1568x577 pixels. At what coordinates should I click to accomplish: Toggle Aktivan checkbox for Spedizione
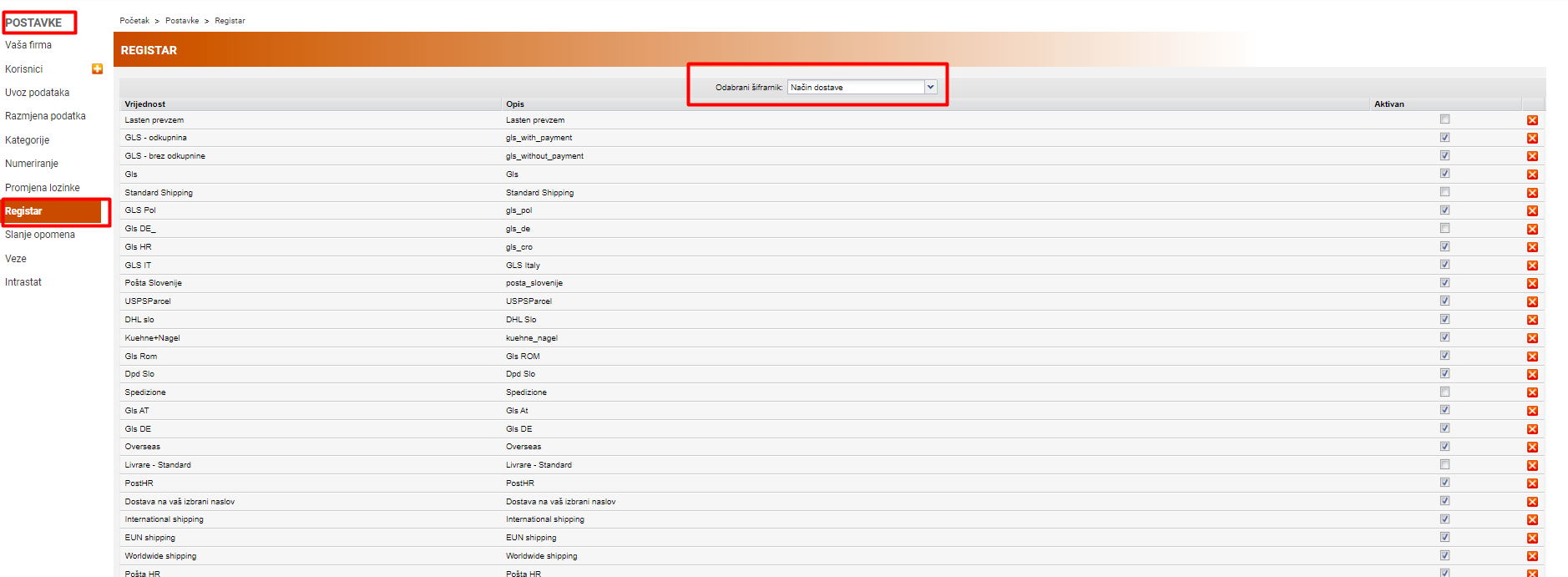pos(1444,392)
